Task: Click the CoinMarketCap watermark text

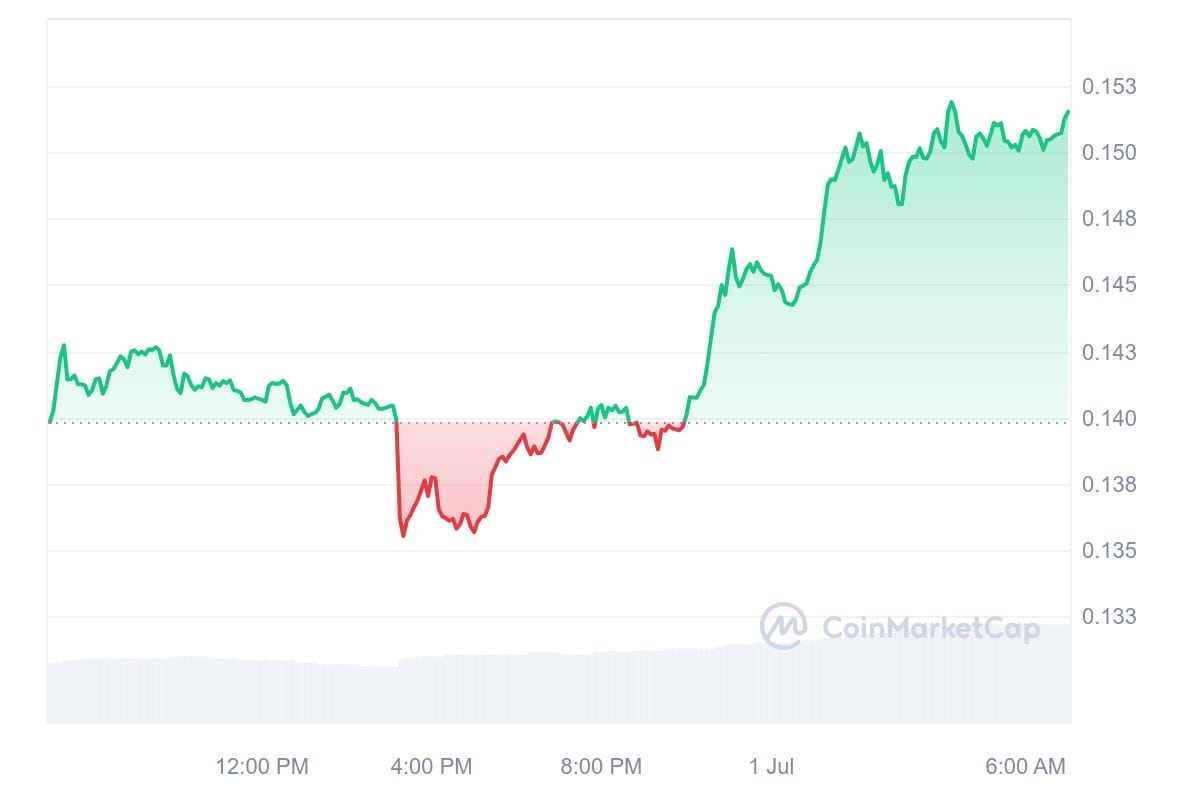Action: (x=930, y=627)
